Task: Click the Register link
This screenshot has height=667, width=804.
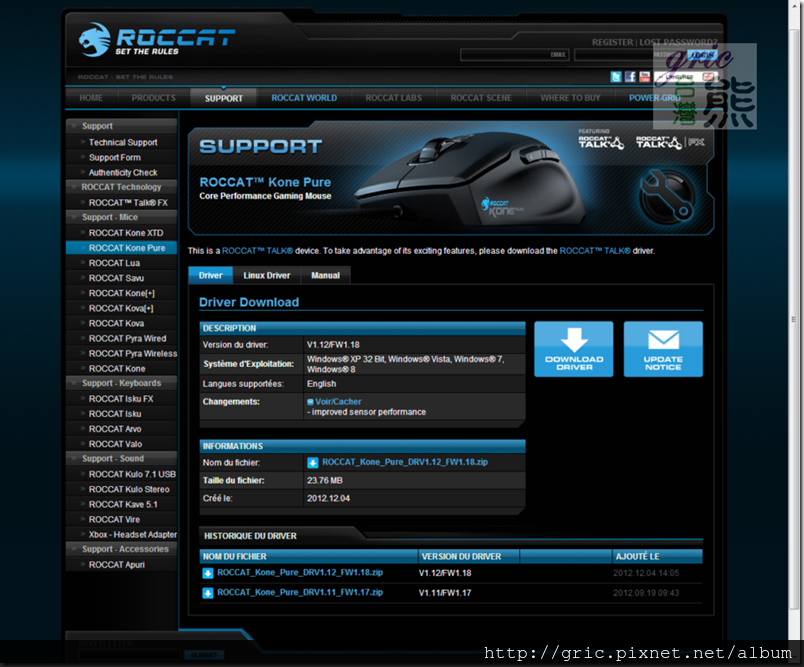Action: pyautogui.click(x=612, y=42)
